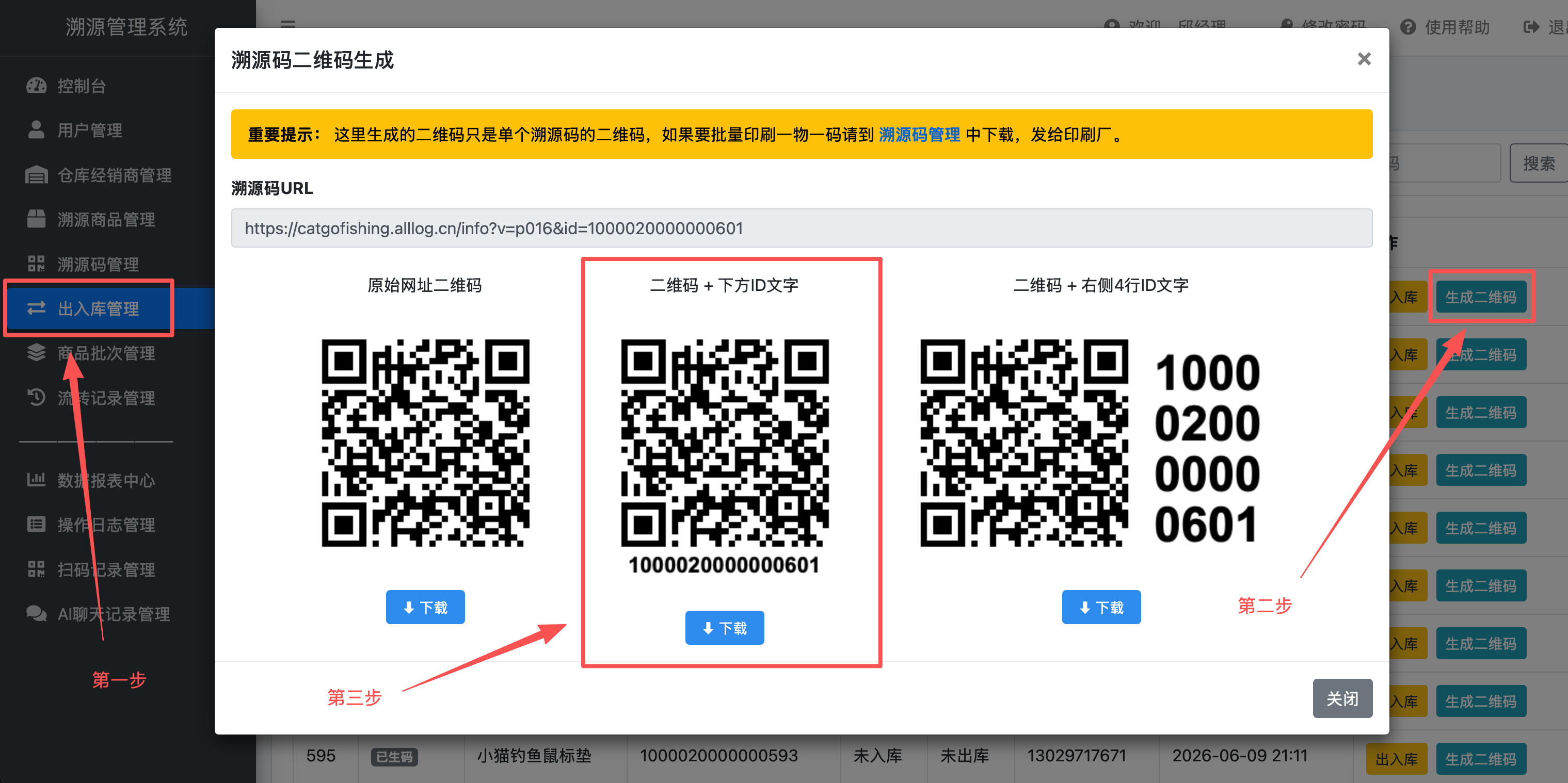Click the 用户管理 user icon
Image resolution: width=1568 pixels, height=783 pixels.
pyautogui.click(x=37, y=129)
